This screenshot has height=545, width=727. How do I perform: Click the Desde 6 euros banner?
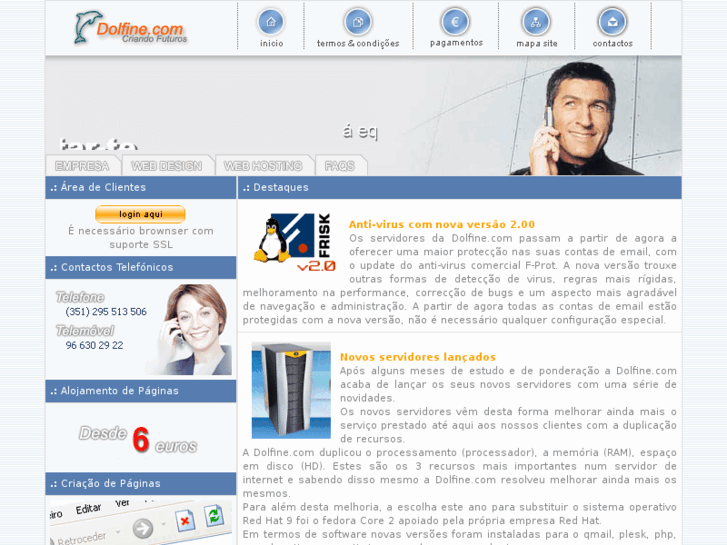pyautogui.click(x=138, y=439)
